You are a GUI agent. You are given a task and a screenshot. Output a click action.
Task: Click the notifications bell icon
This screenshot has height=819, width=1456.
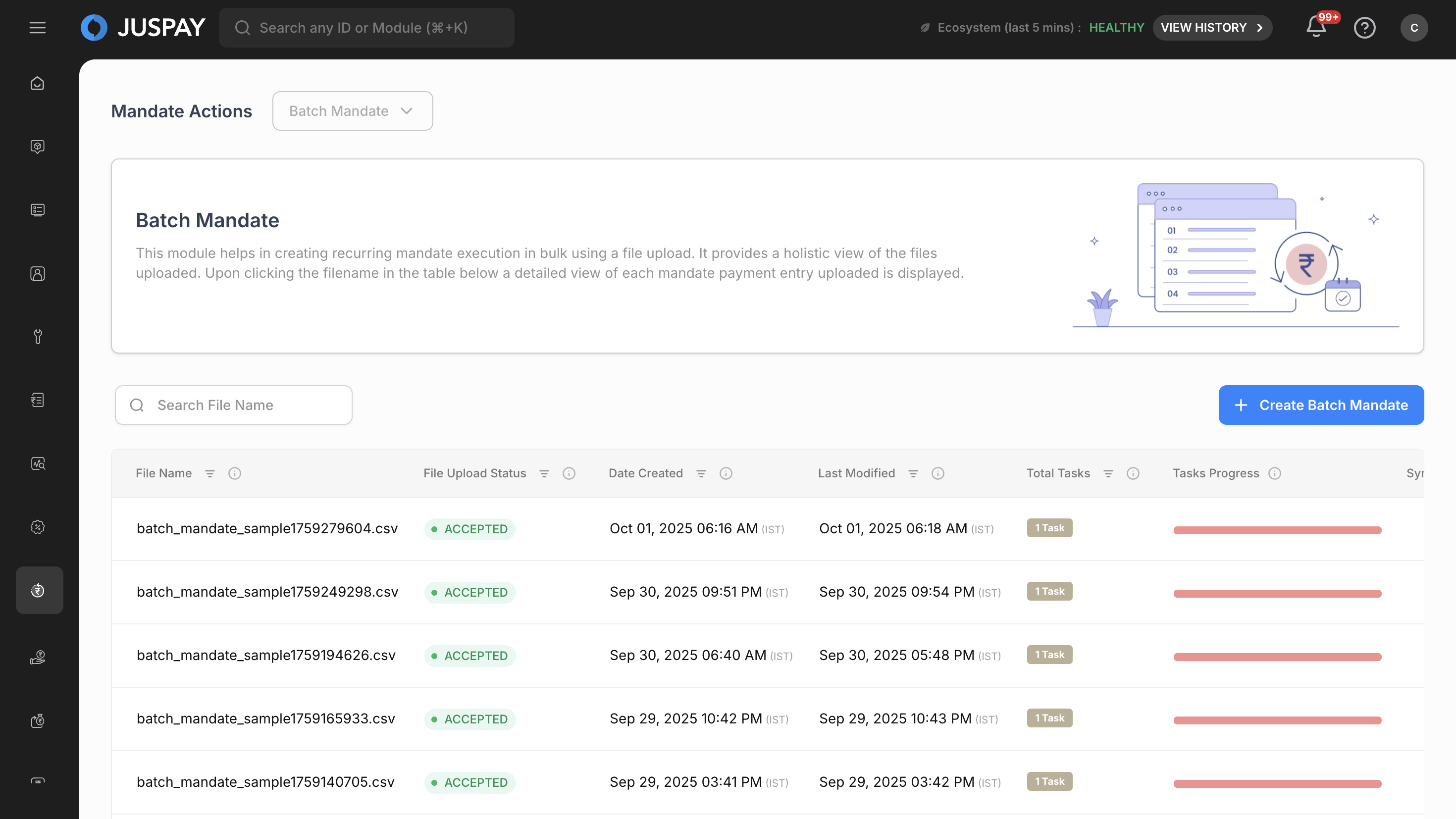pos(1316,27)
